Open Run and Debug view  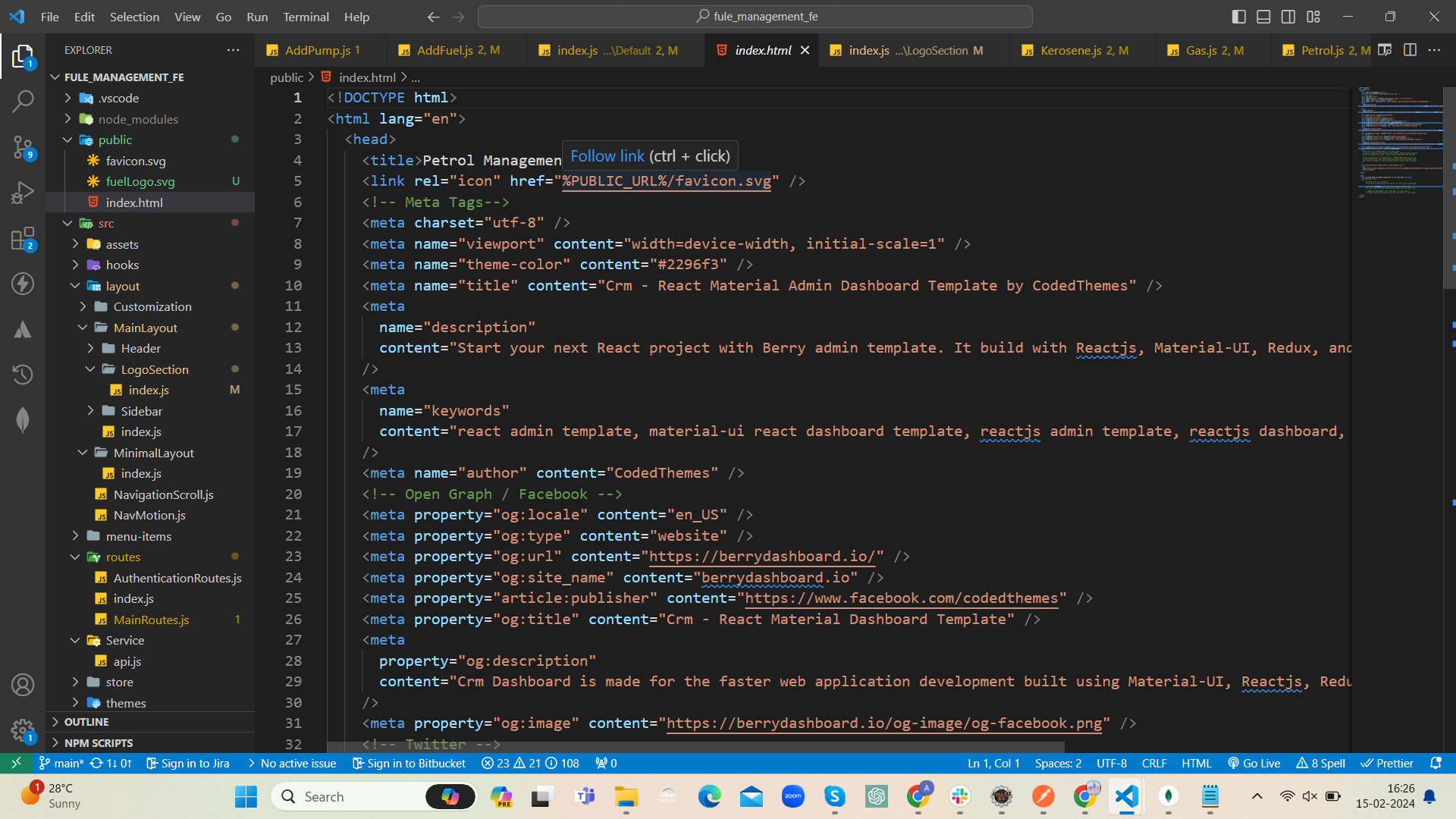click(23, 193)
